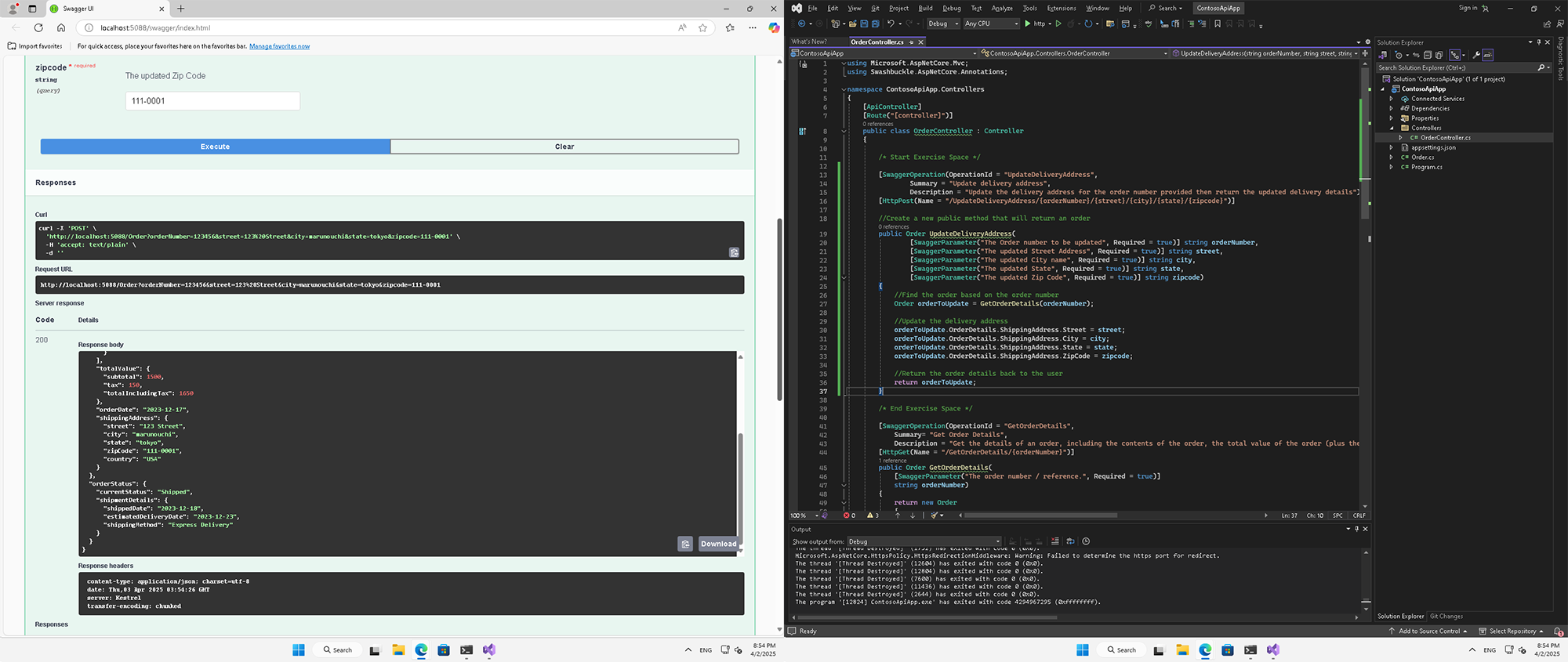Image resolution: width=1568 pixels, height=662 pixels.
Task: Click Collapse All in Solution Explorer toolbar
Action: (1428, 55)
